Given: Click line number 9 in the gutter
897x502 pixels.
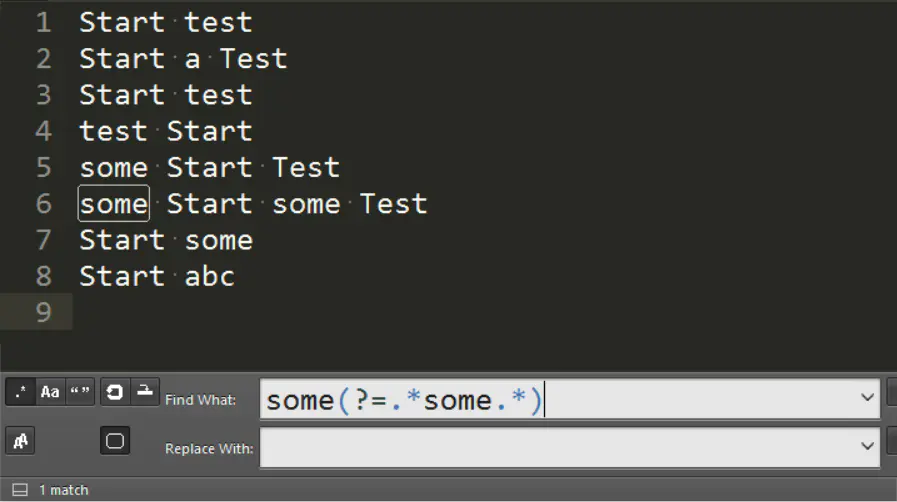Looking at the screenshot, I should 43,312.
